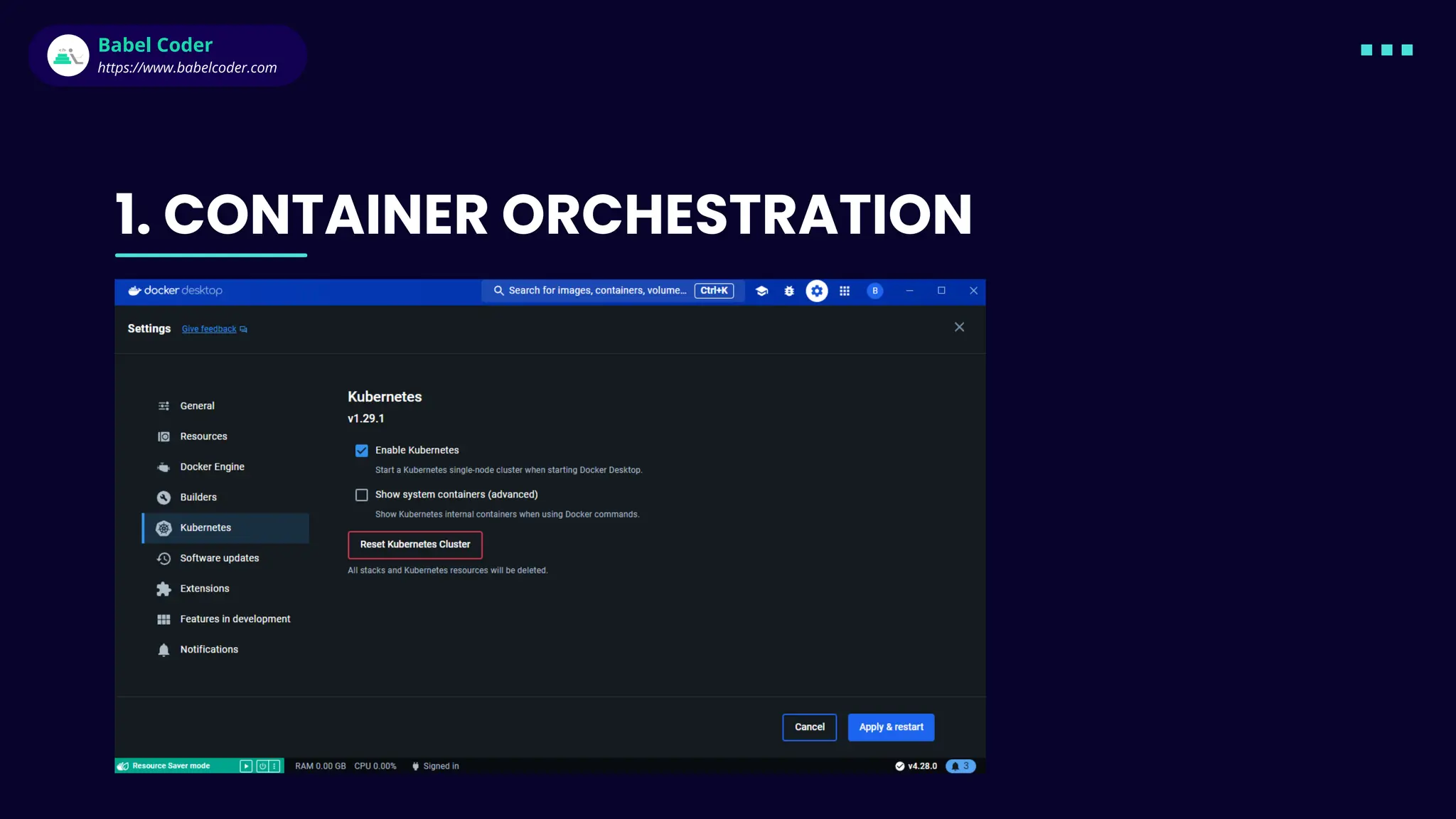1456x819 pixels.
Task: Click the Notifications bell icon in sidebar
Action: (x=164, y=650)
